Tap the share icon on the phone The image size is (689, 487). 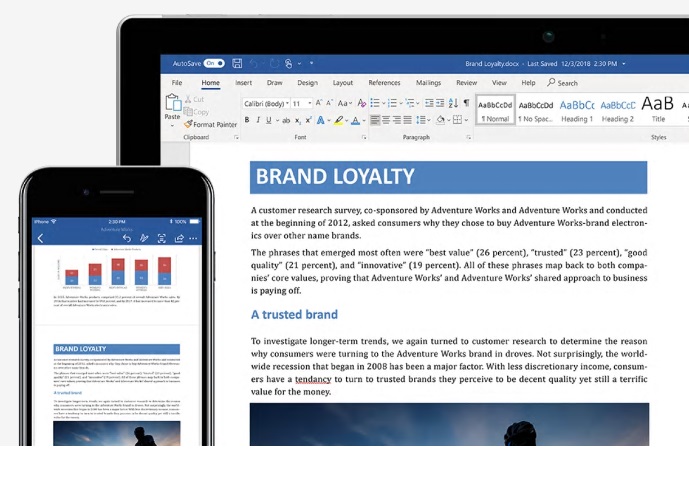tap(179, 238)
